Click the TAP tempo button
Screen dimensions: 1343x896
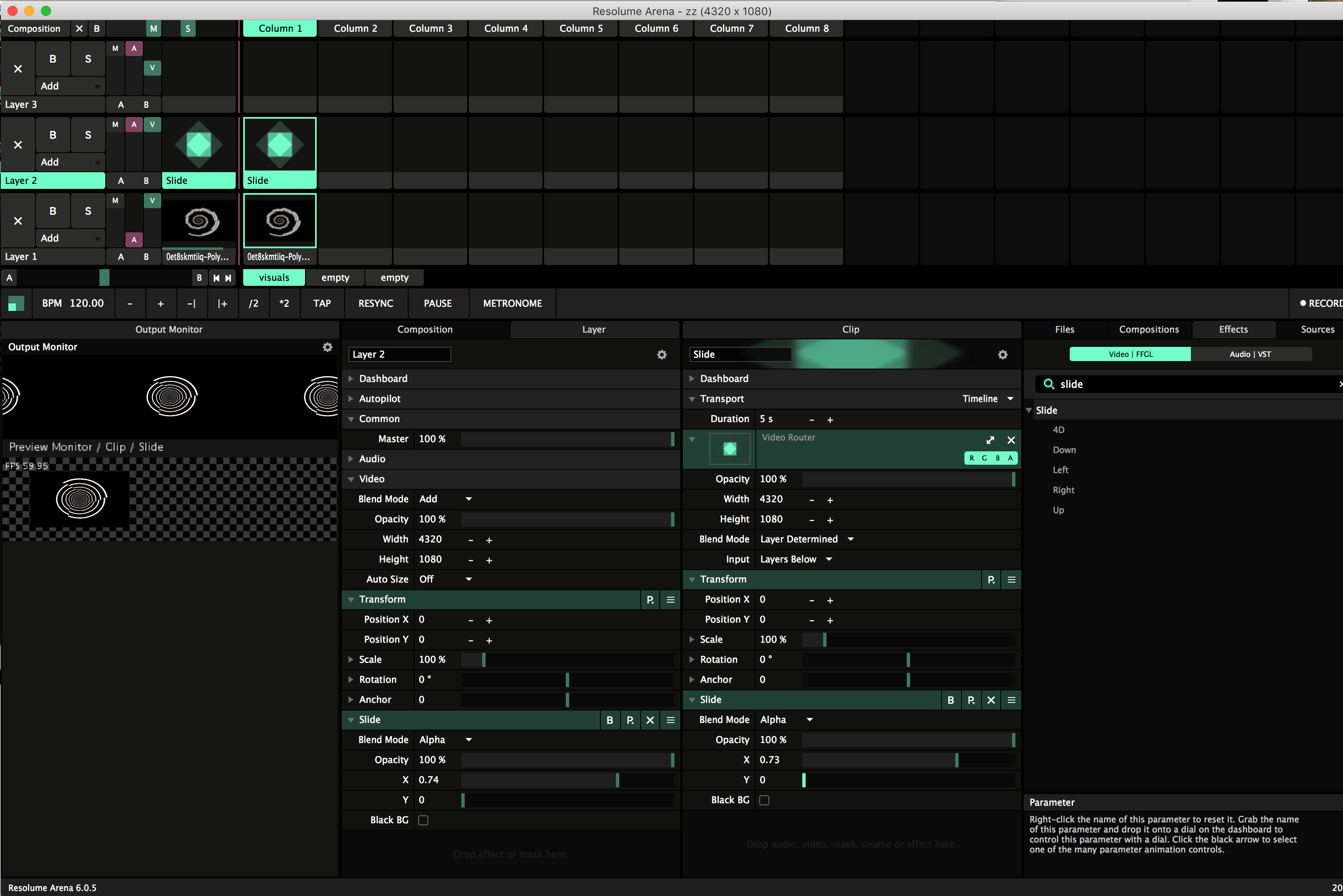[x=322, y=303]
